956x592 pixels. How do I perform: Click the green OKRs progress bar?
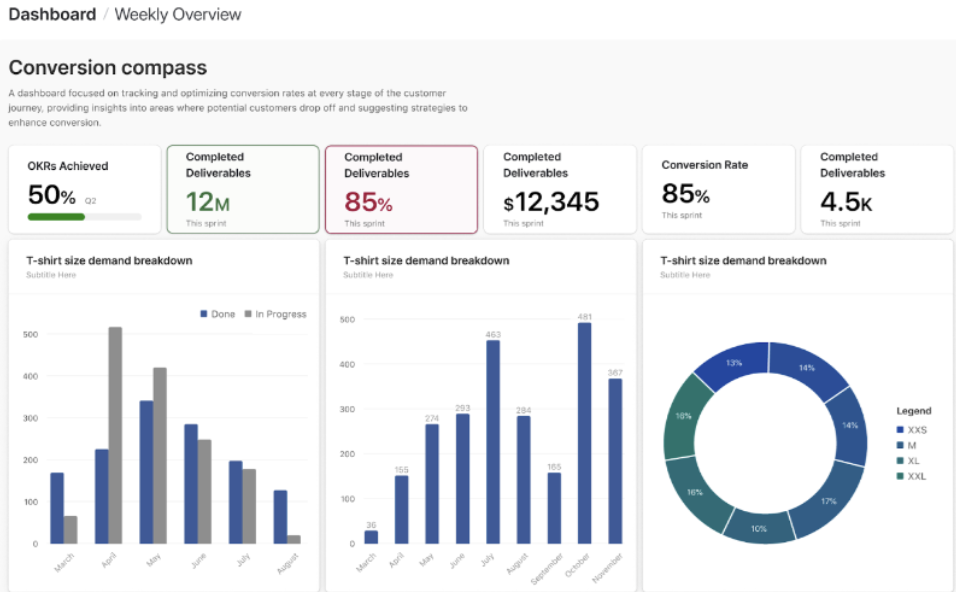point(56,216)
